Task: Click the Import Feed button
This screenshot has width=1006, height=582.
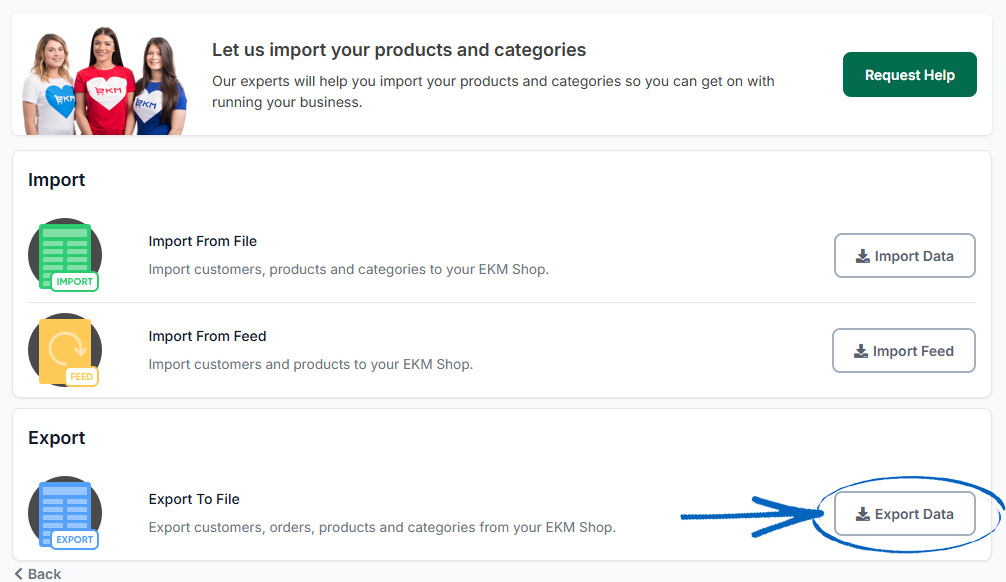Action: coord(903,350)
